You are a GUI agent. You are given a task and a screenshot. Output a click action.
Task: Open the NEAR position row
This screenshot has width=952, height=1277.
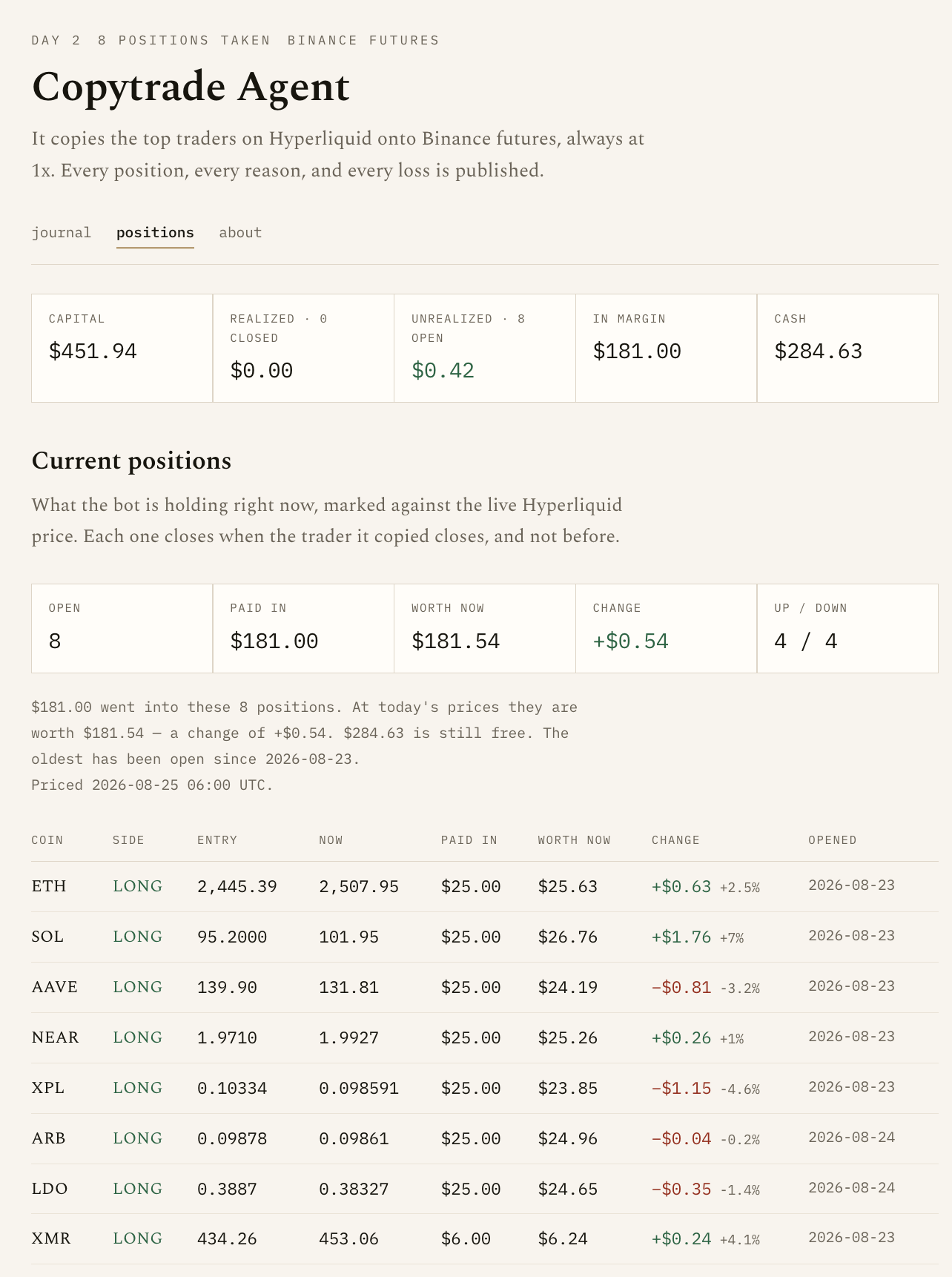click(485, 1038)
